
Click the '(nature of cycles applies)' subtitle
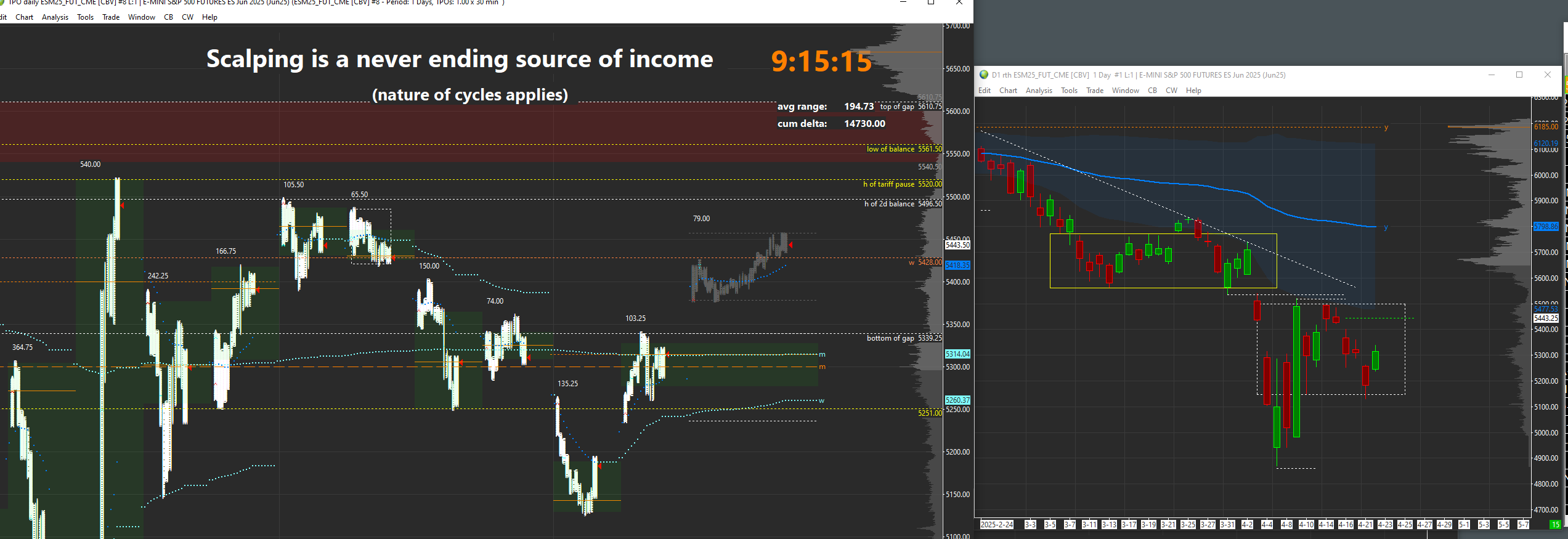tap(470, 95)
